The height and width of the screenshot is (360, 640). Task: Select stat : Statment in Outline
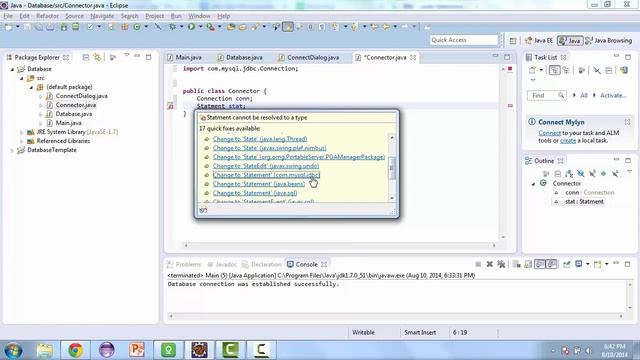pos(584,202)
